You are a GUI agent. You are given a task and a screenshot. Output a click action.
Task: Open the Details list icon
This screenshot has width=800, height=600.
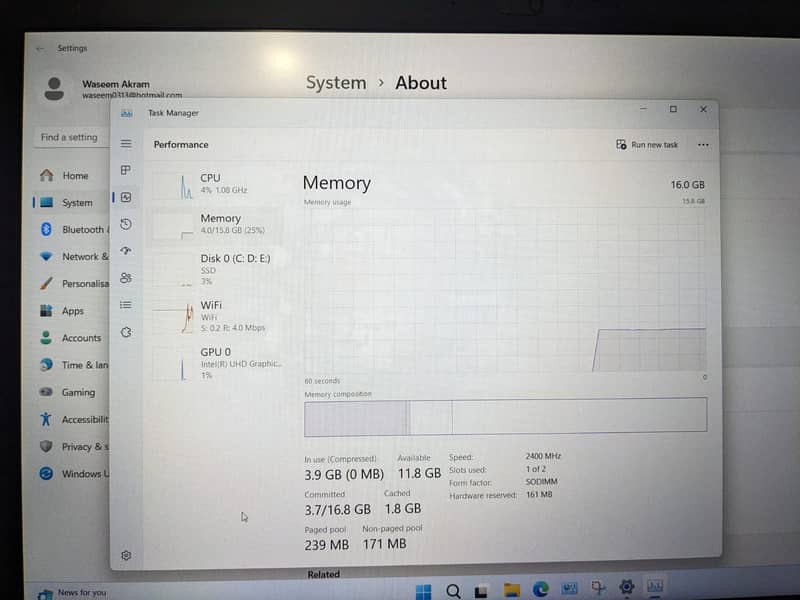pos(126,305)
